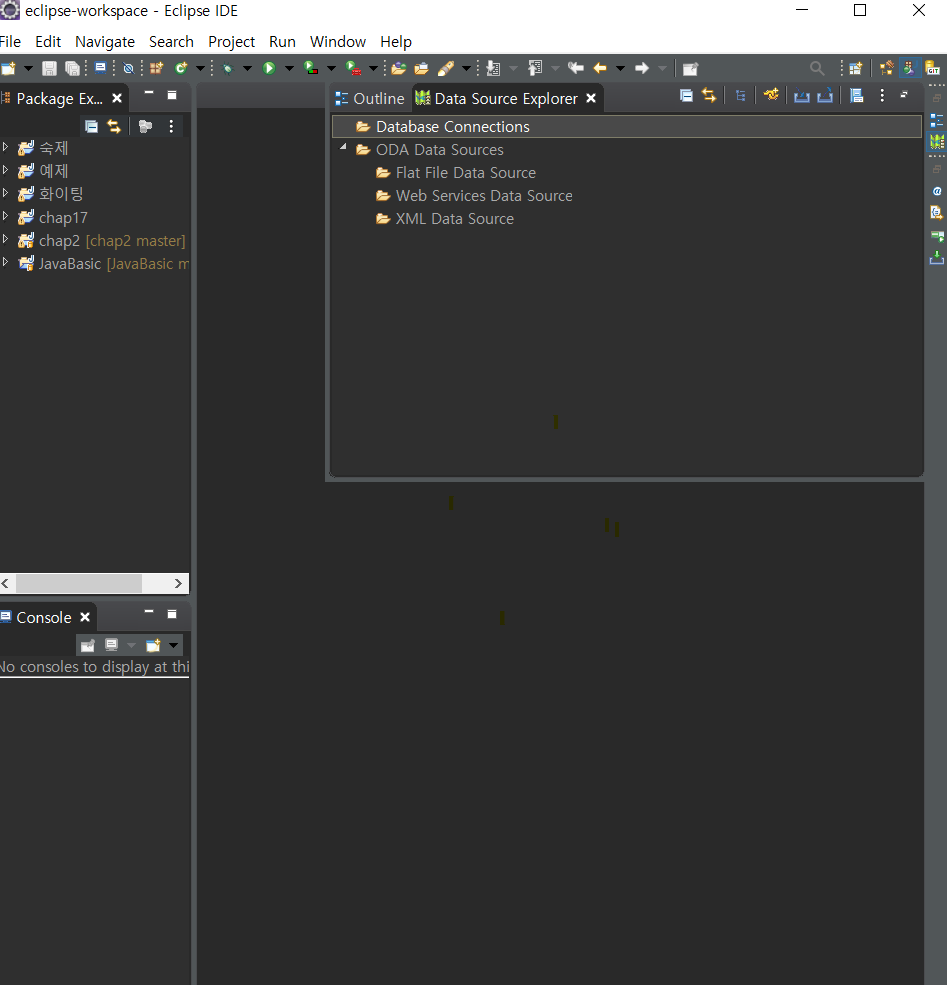This screenshot has width=947, height=985.
Task: Click the Save icon in main toolbar
Action: click(49, 68)
